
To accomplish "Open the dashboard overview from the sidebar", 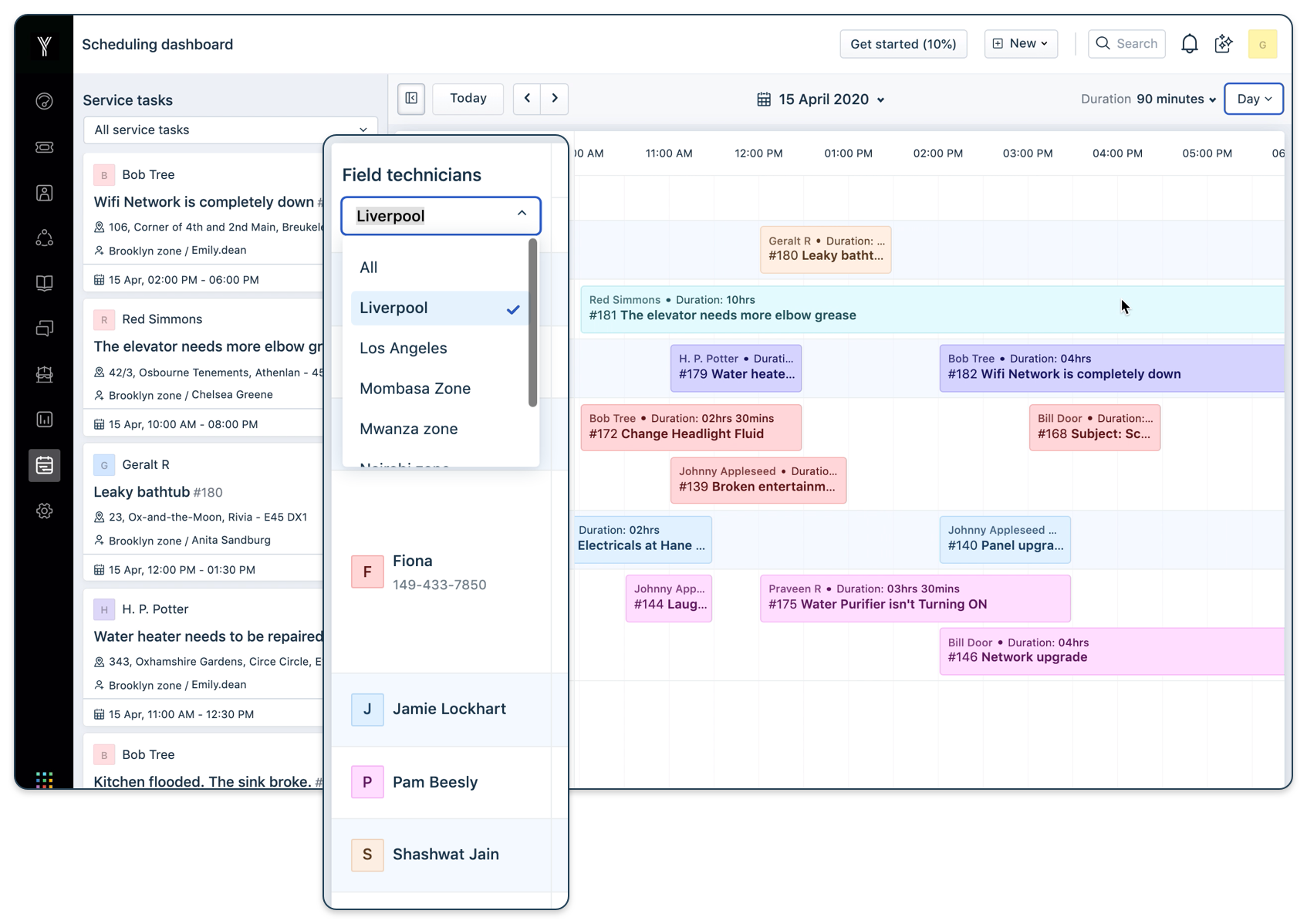I will coord(44,101).
